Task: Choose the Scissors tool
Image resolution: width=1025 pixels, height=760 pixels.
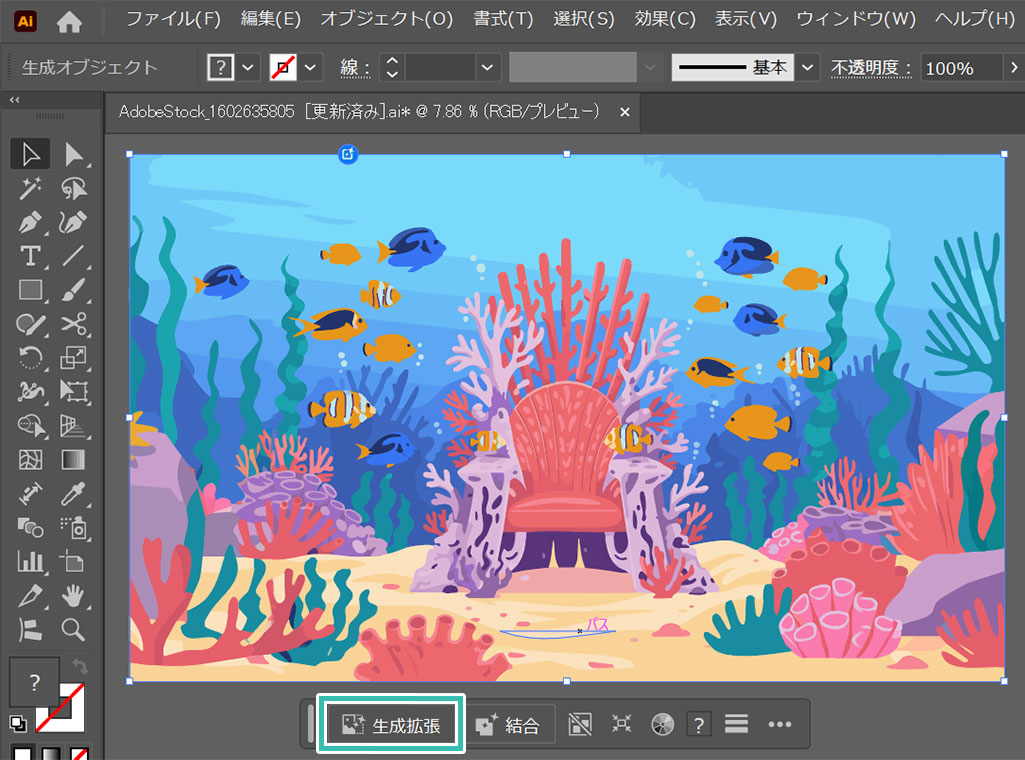Action: coord(73,324)
